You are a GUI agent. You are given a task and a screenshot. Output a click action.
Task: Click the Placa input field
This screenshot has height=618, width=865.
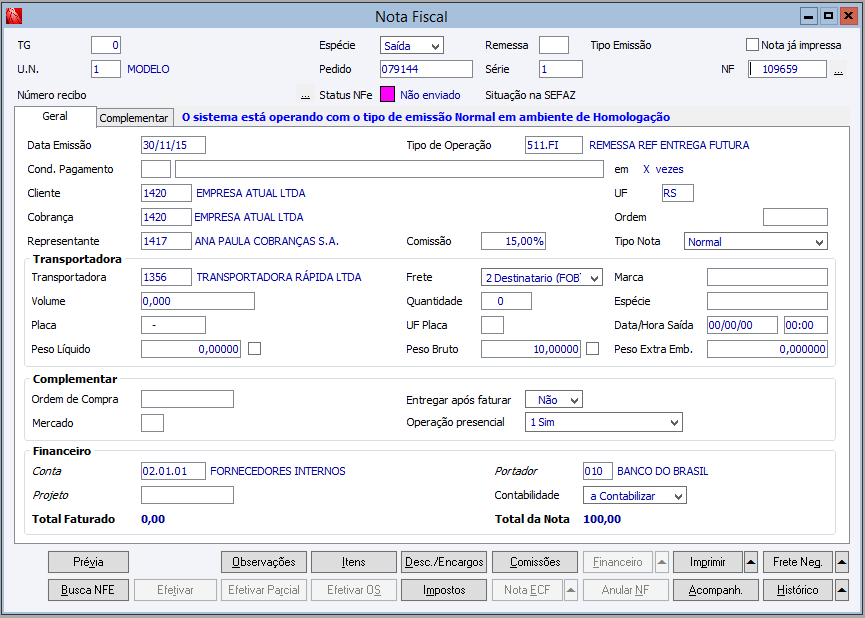(173, 325)
